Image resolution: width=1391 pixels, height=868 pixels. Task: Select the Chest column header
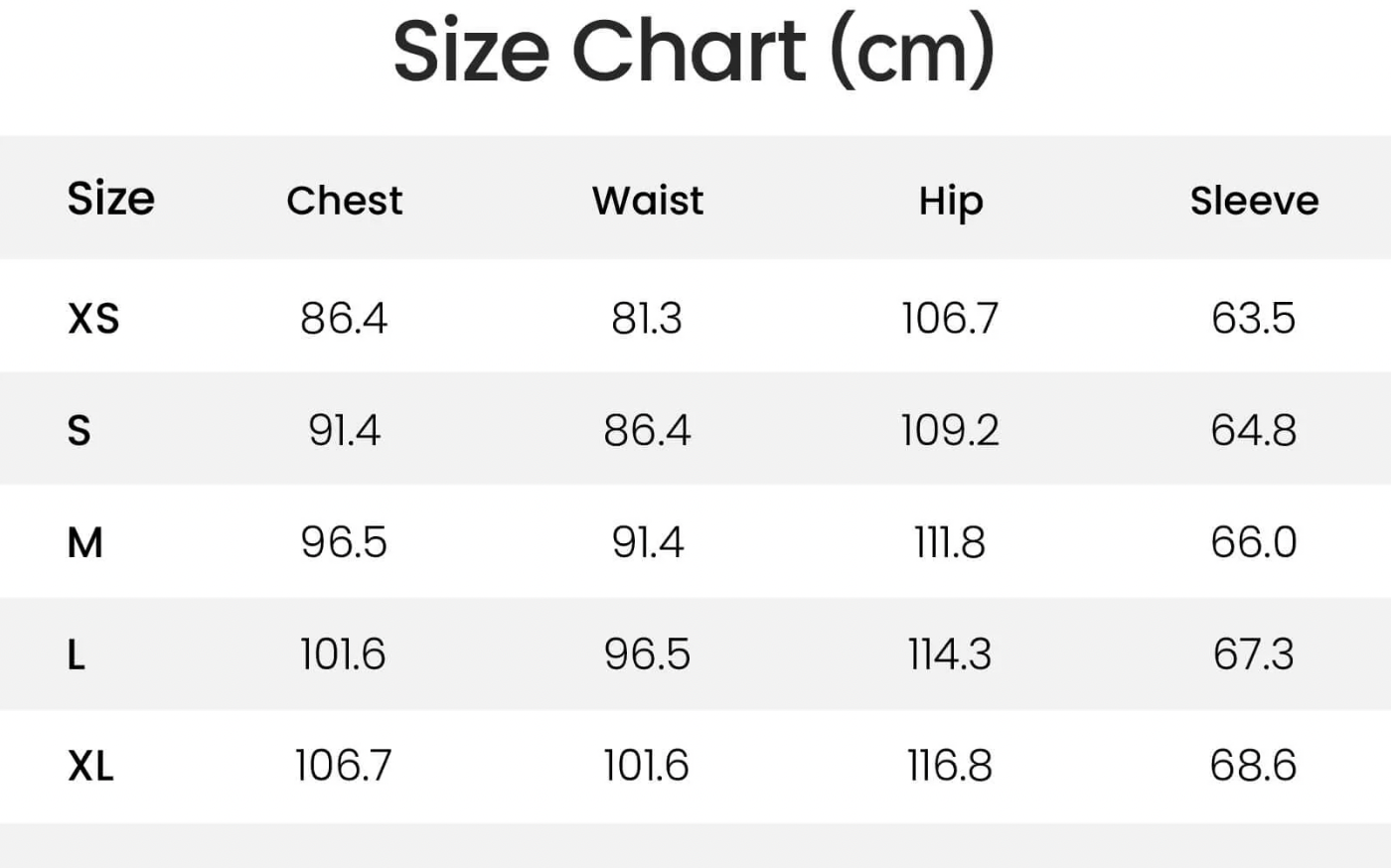coord(345,201)
